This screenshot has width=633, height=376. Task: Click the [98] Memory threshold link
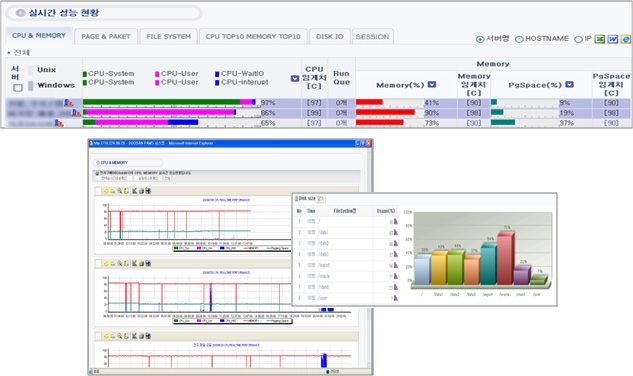tap(474, 113)
